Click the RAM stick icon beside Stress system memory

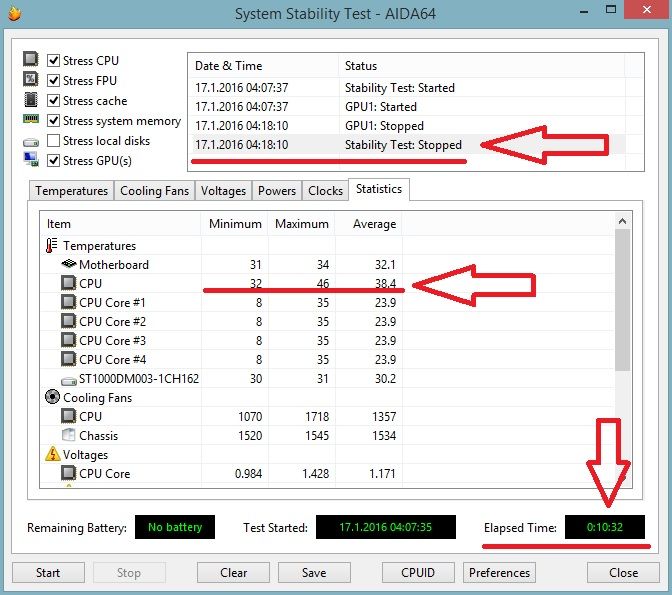pos(31,119)
